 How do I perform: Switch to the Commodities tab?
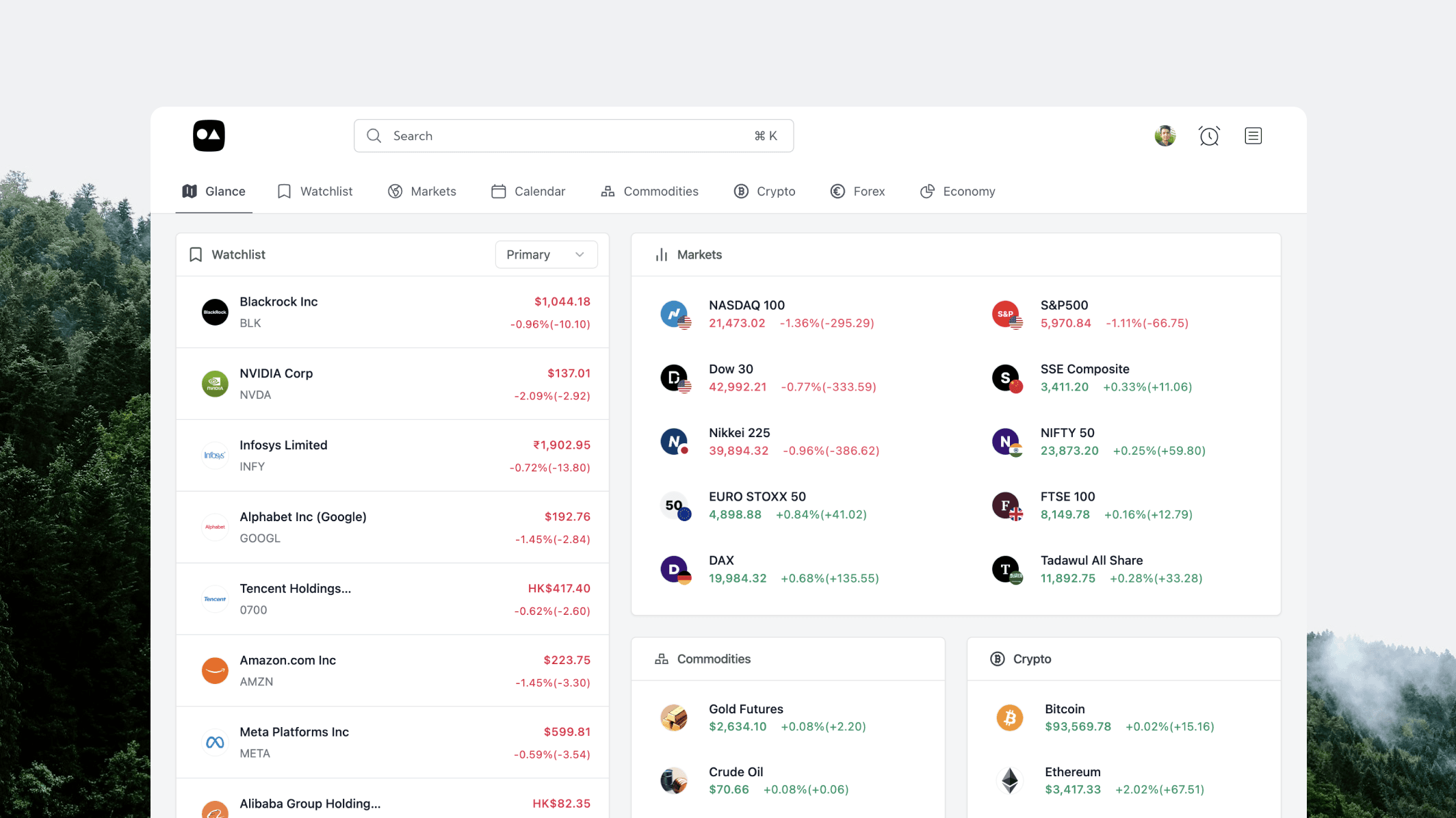point(649,192)
